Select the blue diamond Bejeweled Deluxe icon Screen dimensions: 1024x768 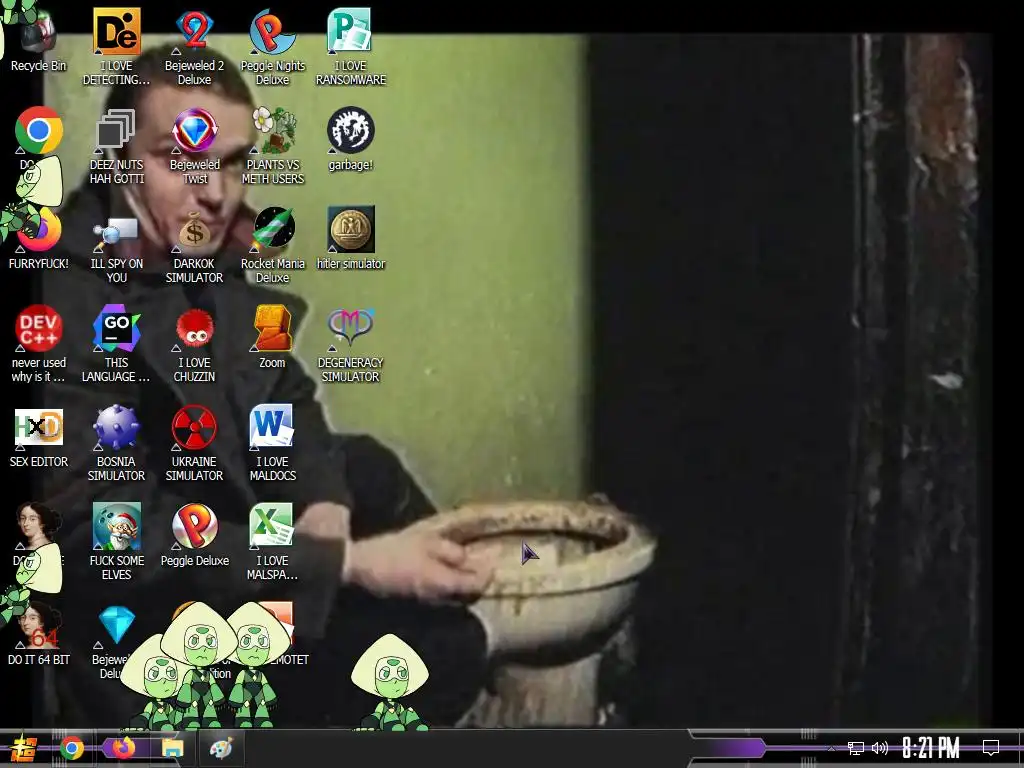116,626
